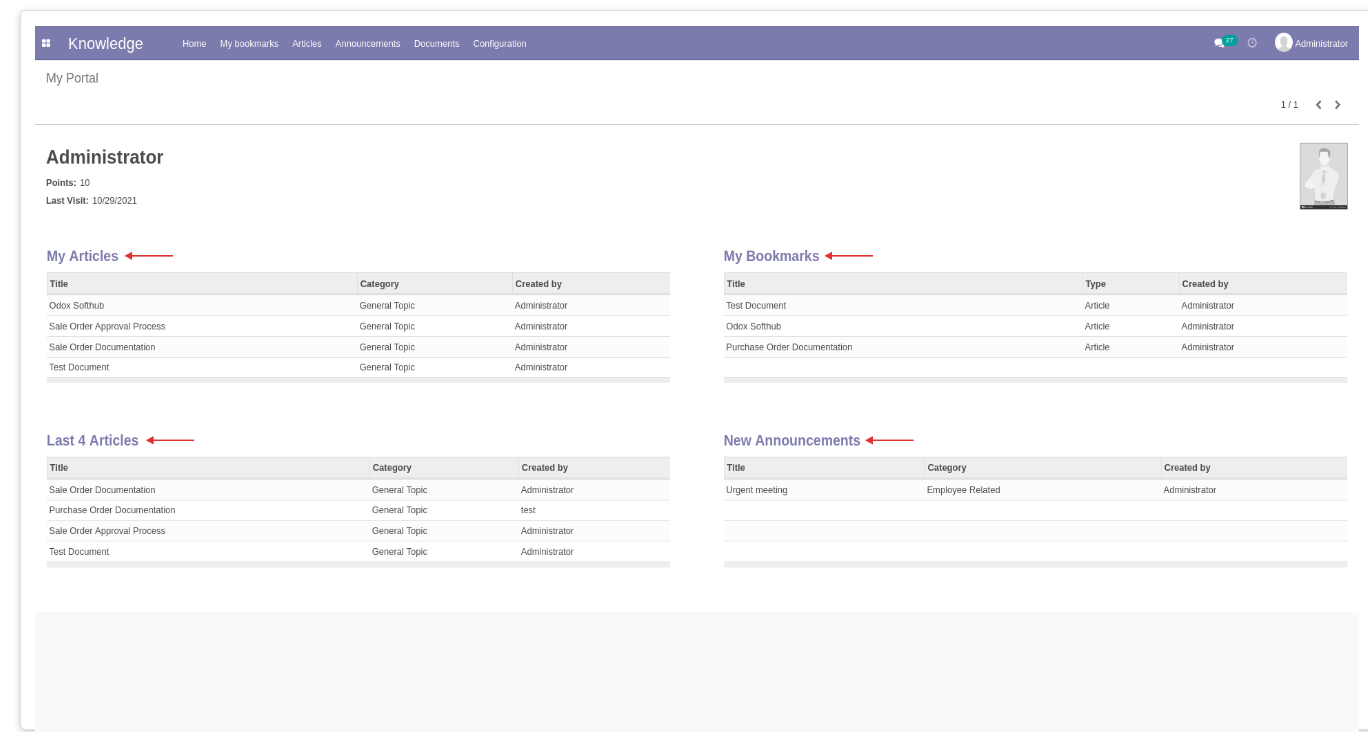This screenshot has height=732, width=1368.
Task: Open Odox Softhub row in My Articles
Action: (358, 305)
